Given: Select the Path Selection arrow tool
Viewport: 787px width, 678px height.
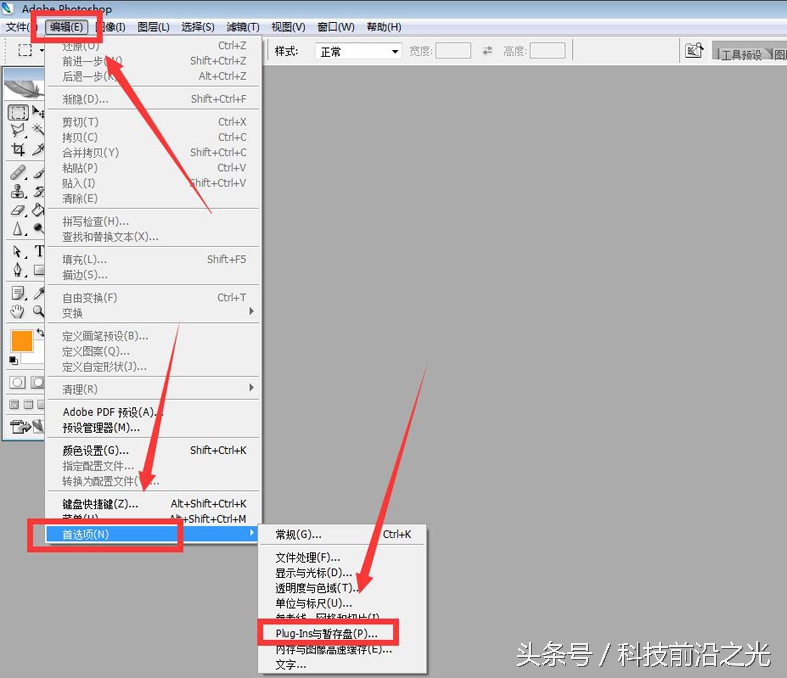Looking at the screenshot, I should click(18, 251).
